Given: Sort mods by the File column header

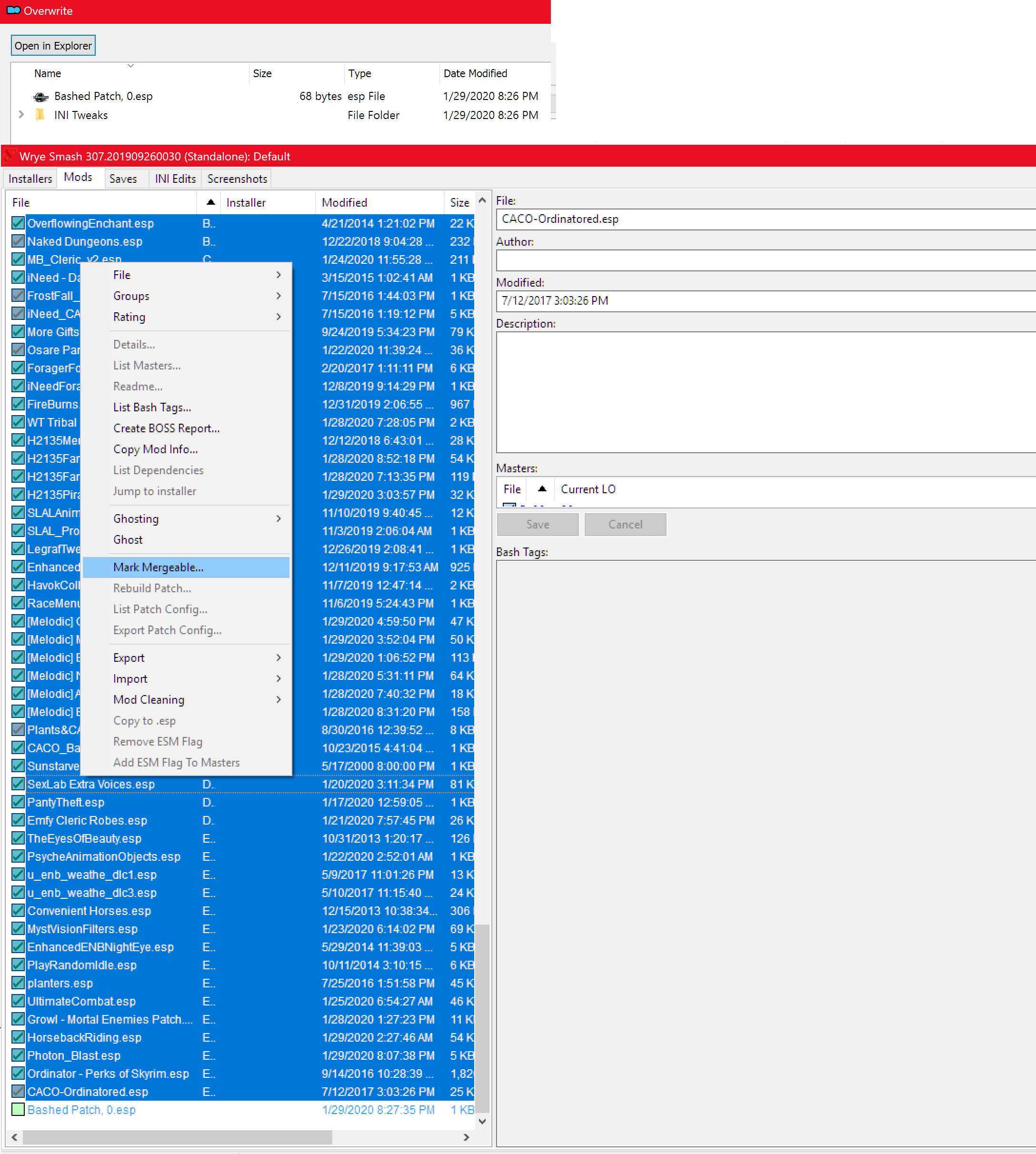Looking at the screenshot, I should point(101,203).
